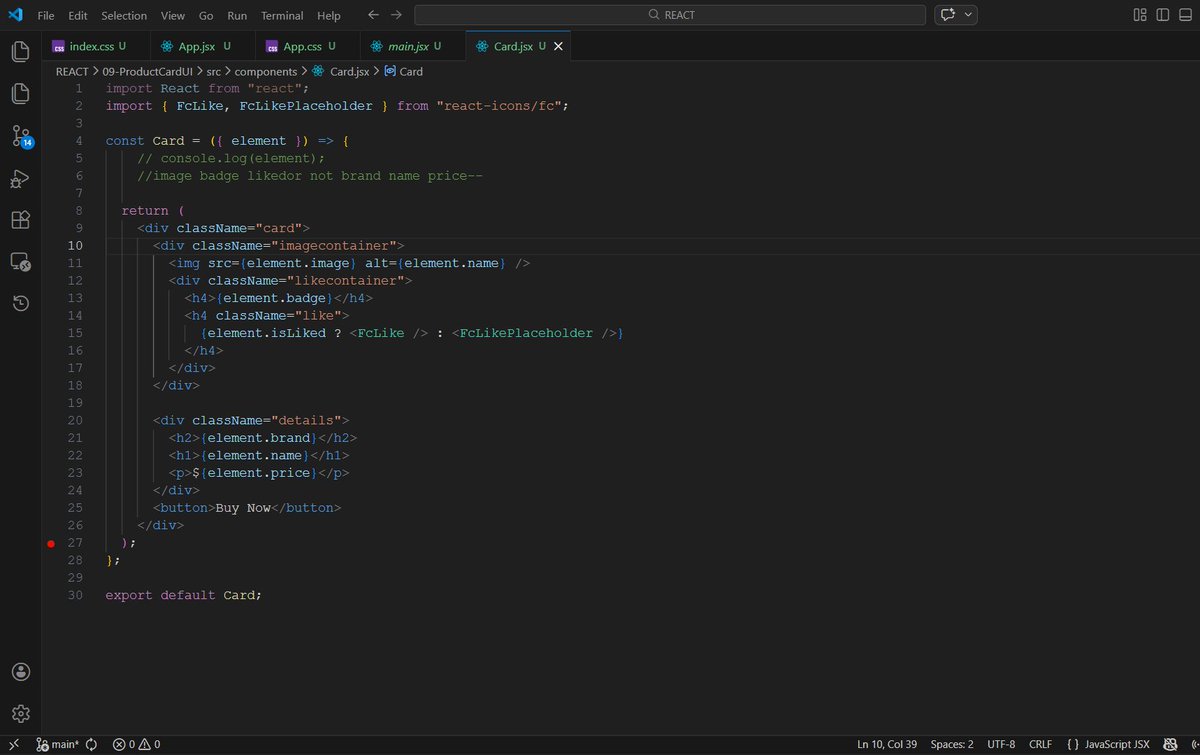Close the Card.jsx tab
The height and width of the screenshot is (755, 1200).
[558, 46]
